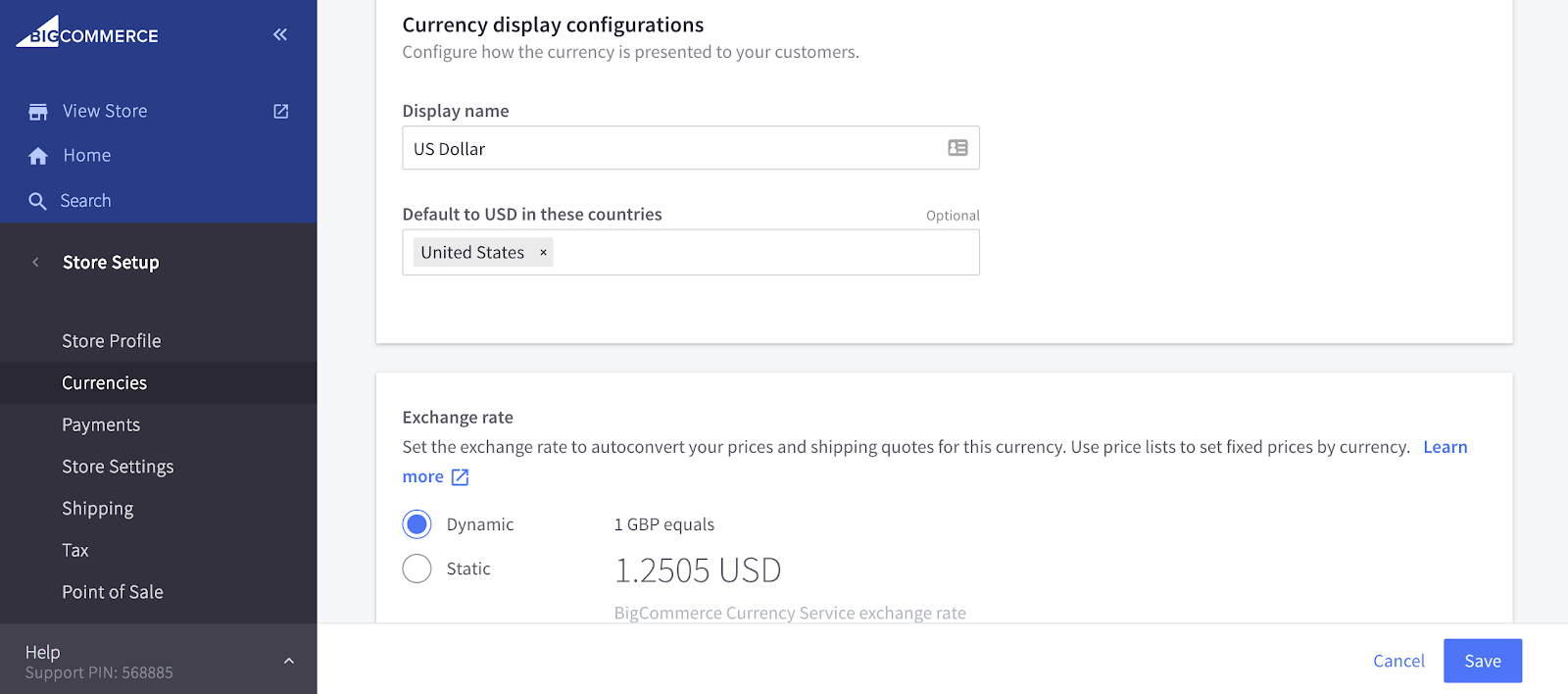This screenshot has width=1568, height=694.
Task: Navigate to Store Profile
Action: 112,341
